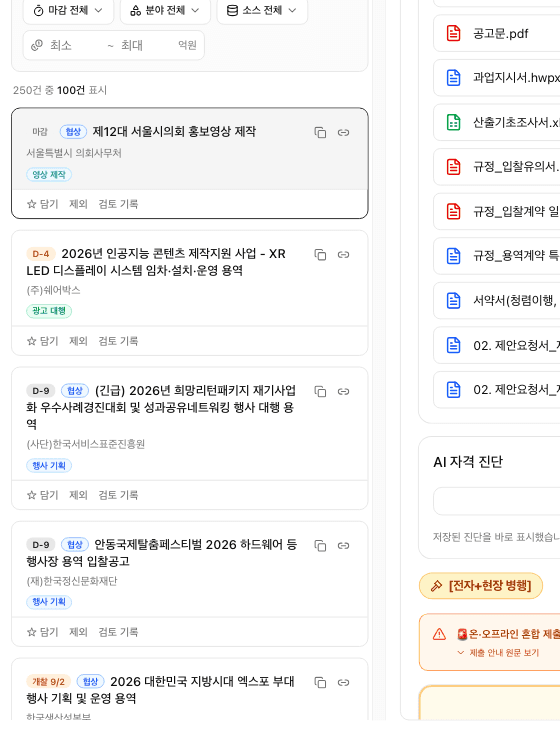The image size is (560, 742).
Task: Open the 소스 전체 source filter dropdown
Action: point(262,10)
